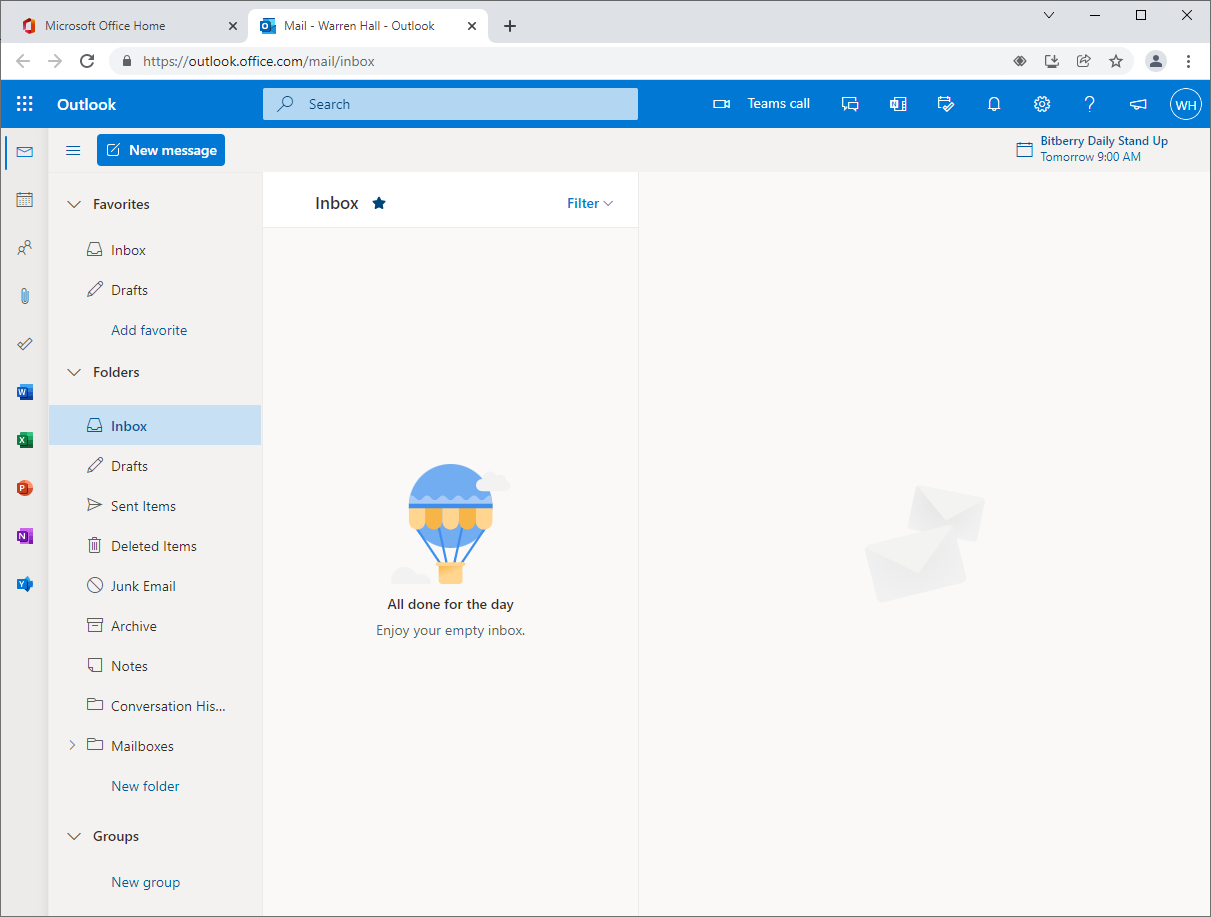Open the tab search chevron

click(x=1049, y=15)
